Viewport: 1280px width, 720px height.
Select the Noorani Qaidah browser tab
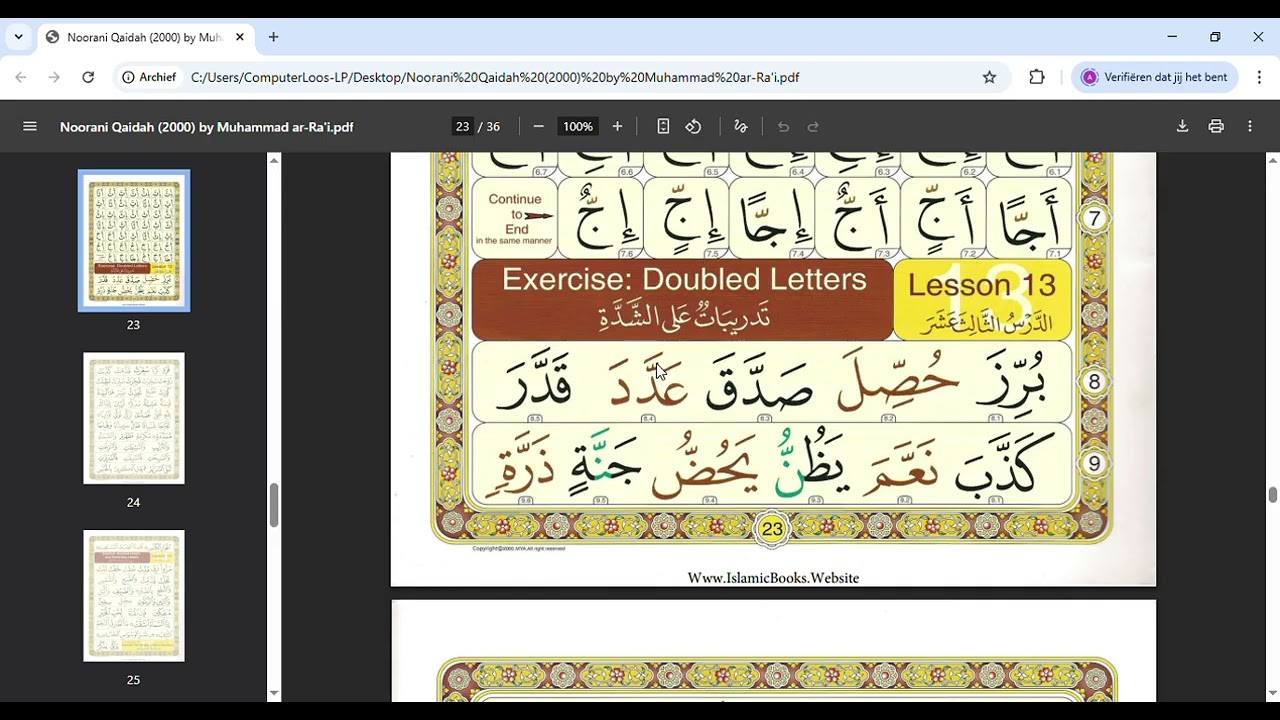146,37
